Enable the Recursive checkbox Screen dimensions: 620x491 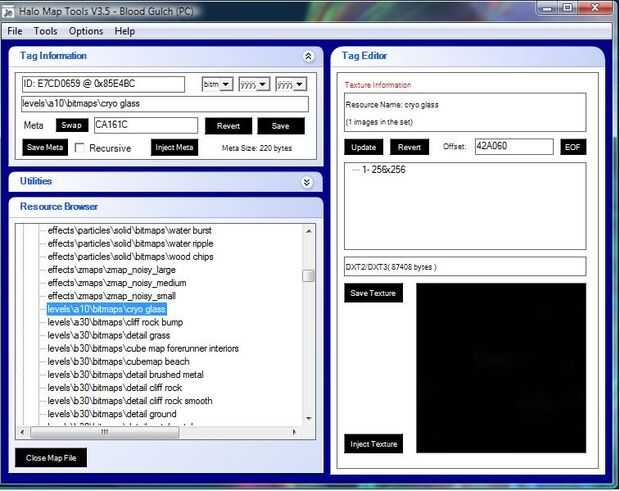pos(79,148)
